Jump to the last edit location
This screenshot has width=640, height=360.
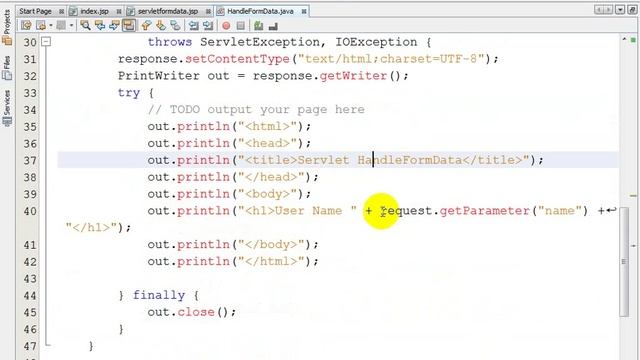[26, 25]
